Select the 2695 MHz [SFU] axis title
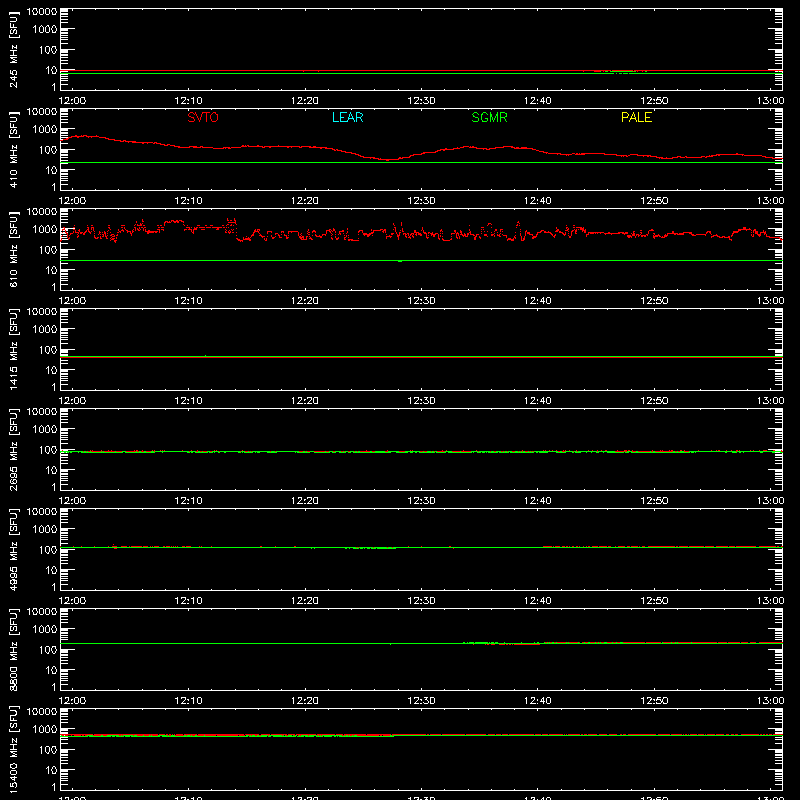Screen dimensions: 800x800 point(13,449)
